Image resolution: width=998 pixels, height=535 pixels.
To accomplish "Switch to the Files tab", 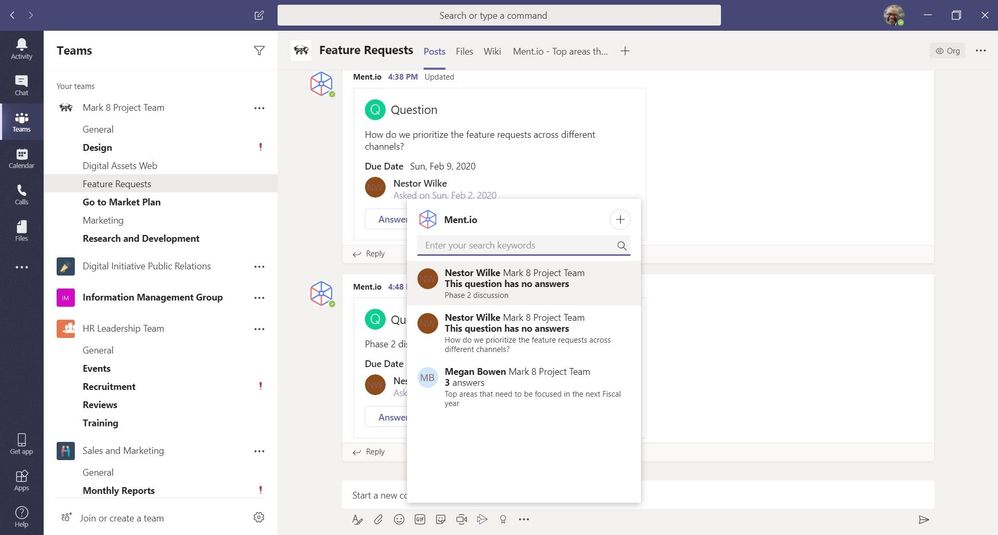I will coord(464,52).
